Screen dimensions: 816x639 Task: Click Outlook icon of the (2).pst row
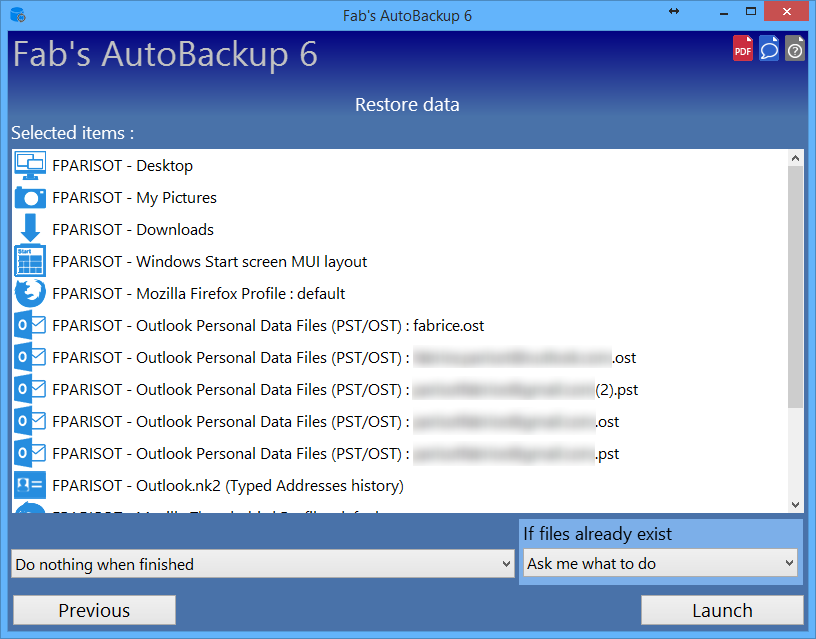[x=30, y=390]
